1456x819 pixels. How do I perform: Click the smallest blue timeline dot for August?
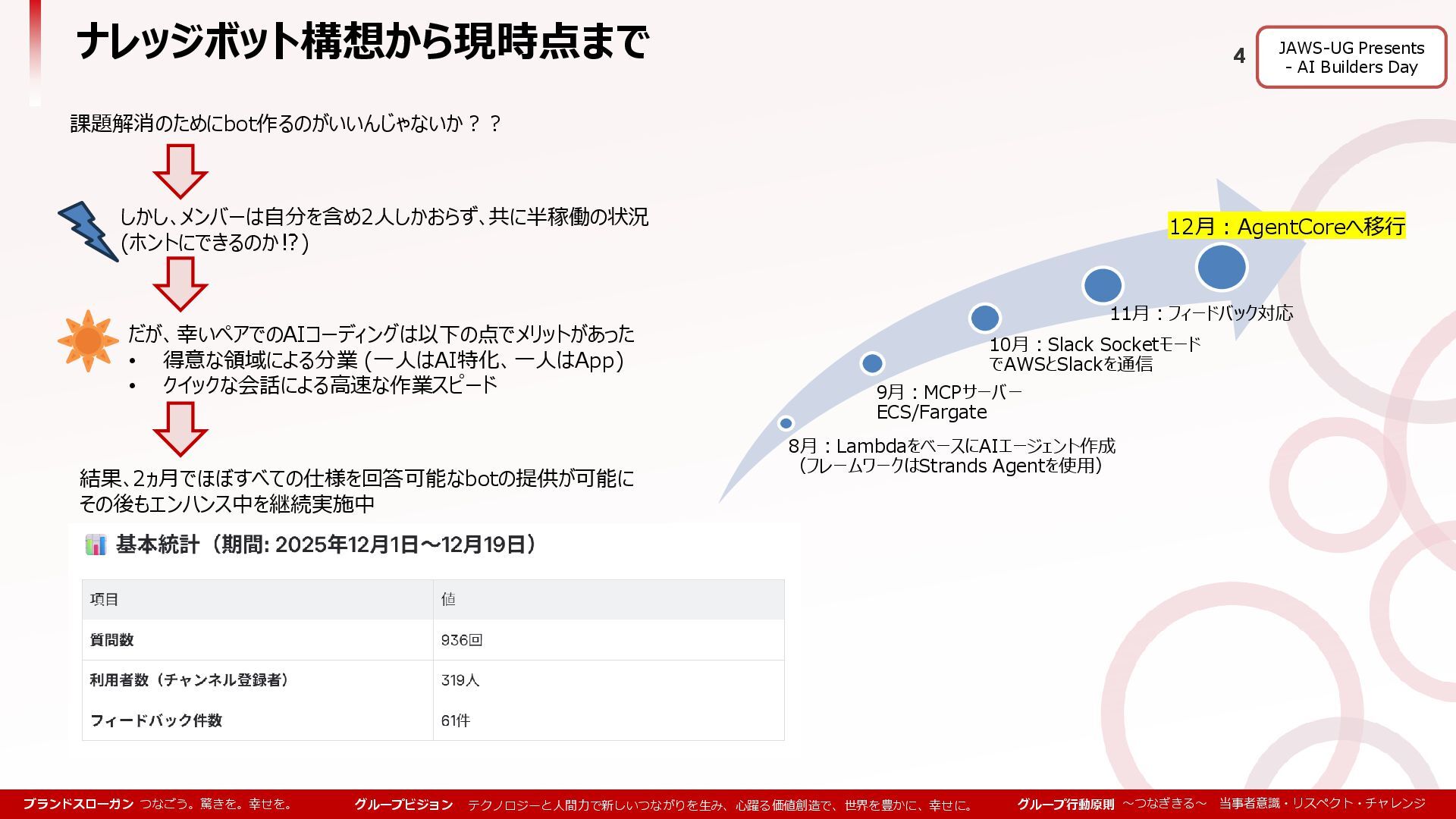pos(786,423)
